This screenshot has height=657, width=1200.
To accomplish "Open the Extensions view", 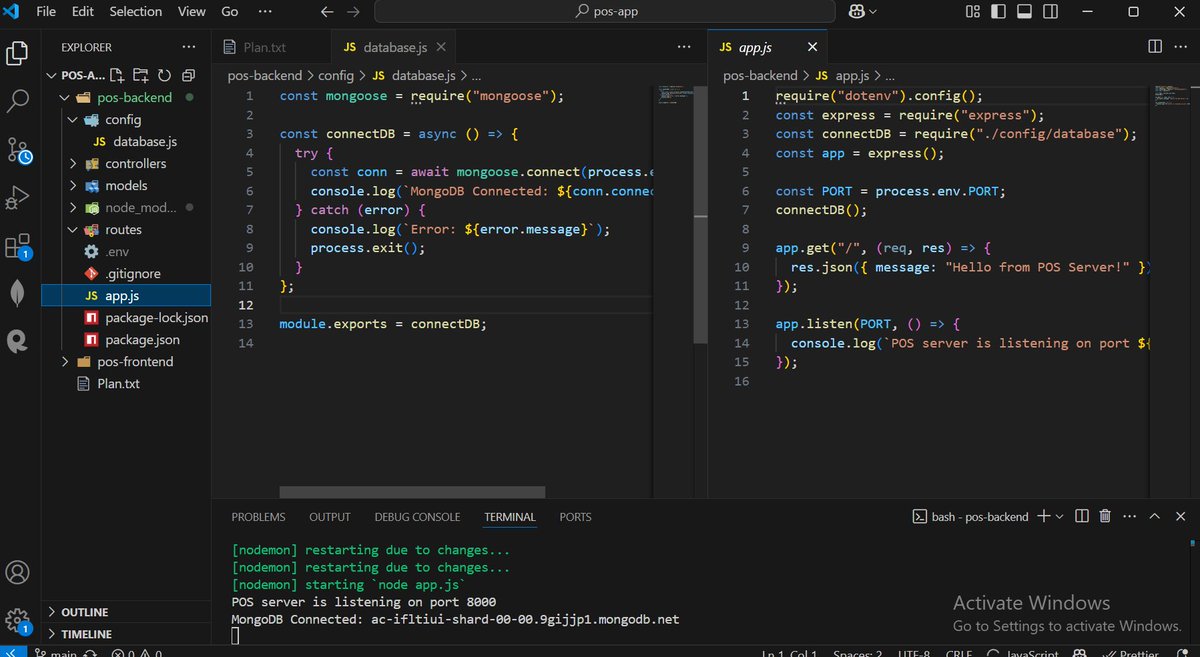I will (18, 246).
